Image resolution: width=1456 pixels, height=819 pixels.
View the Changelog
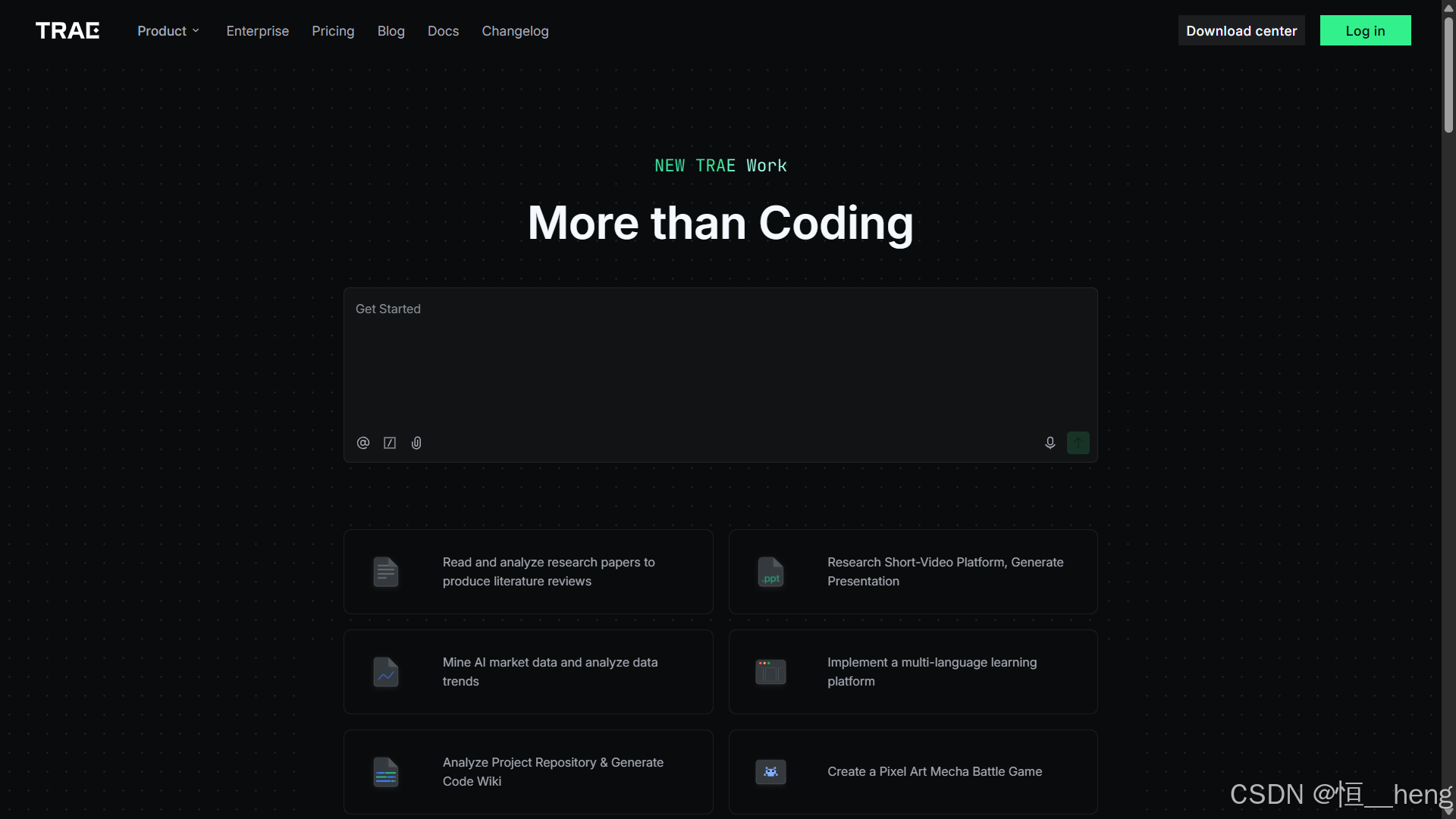[516, 31]
